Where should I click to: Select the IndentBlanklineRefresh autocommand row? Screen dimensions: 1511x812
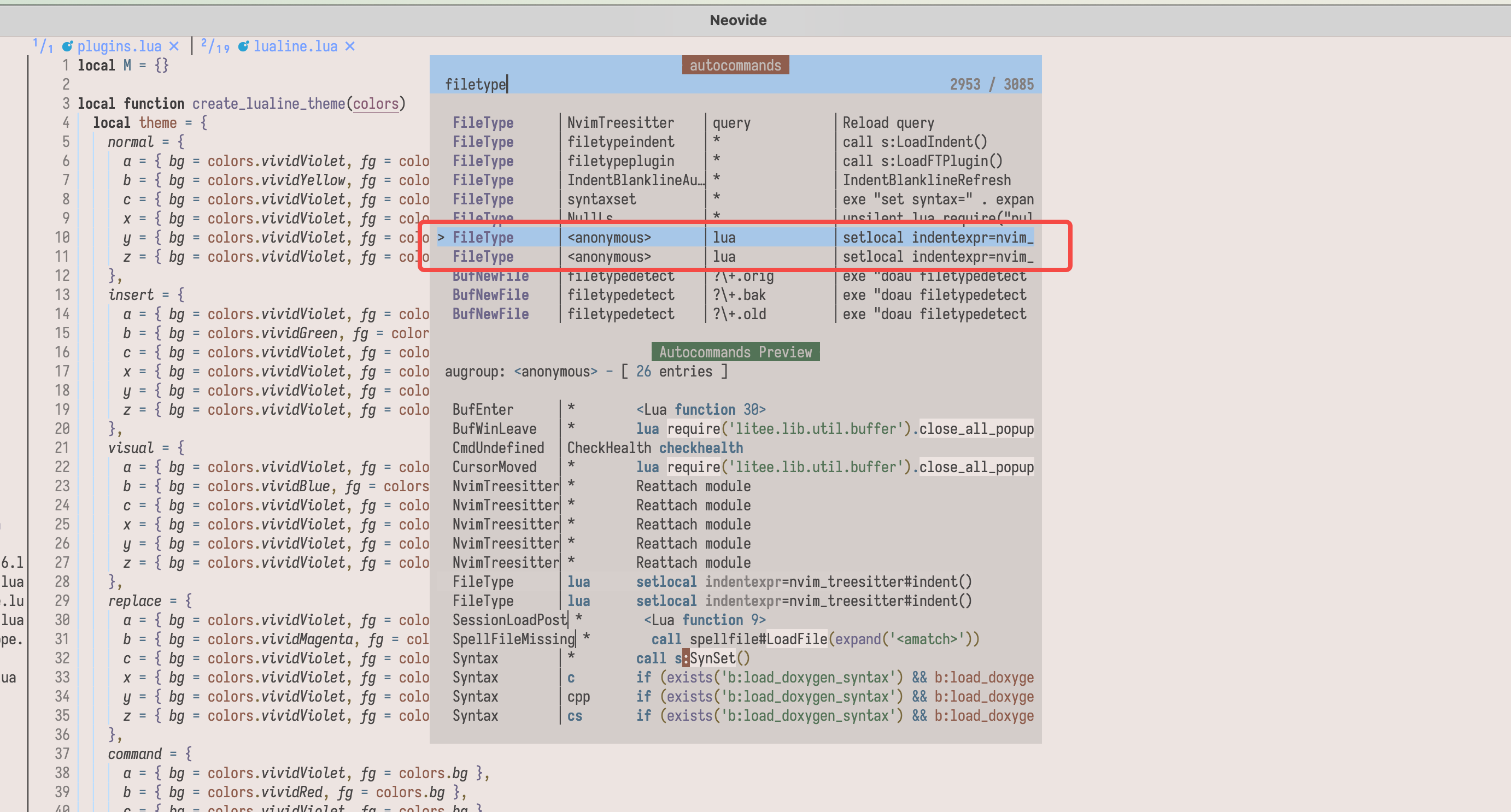(926, 180)
